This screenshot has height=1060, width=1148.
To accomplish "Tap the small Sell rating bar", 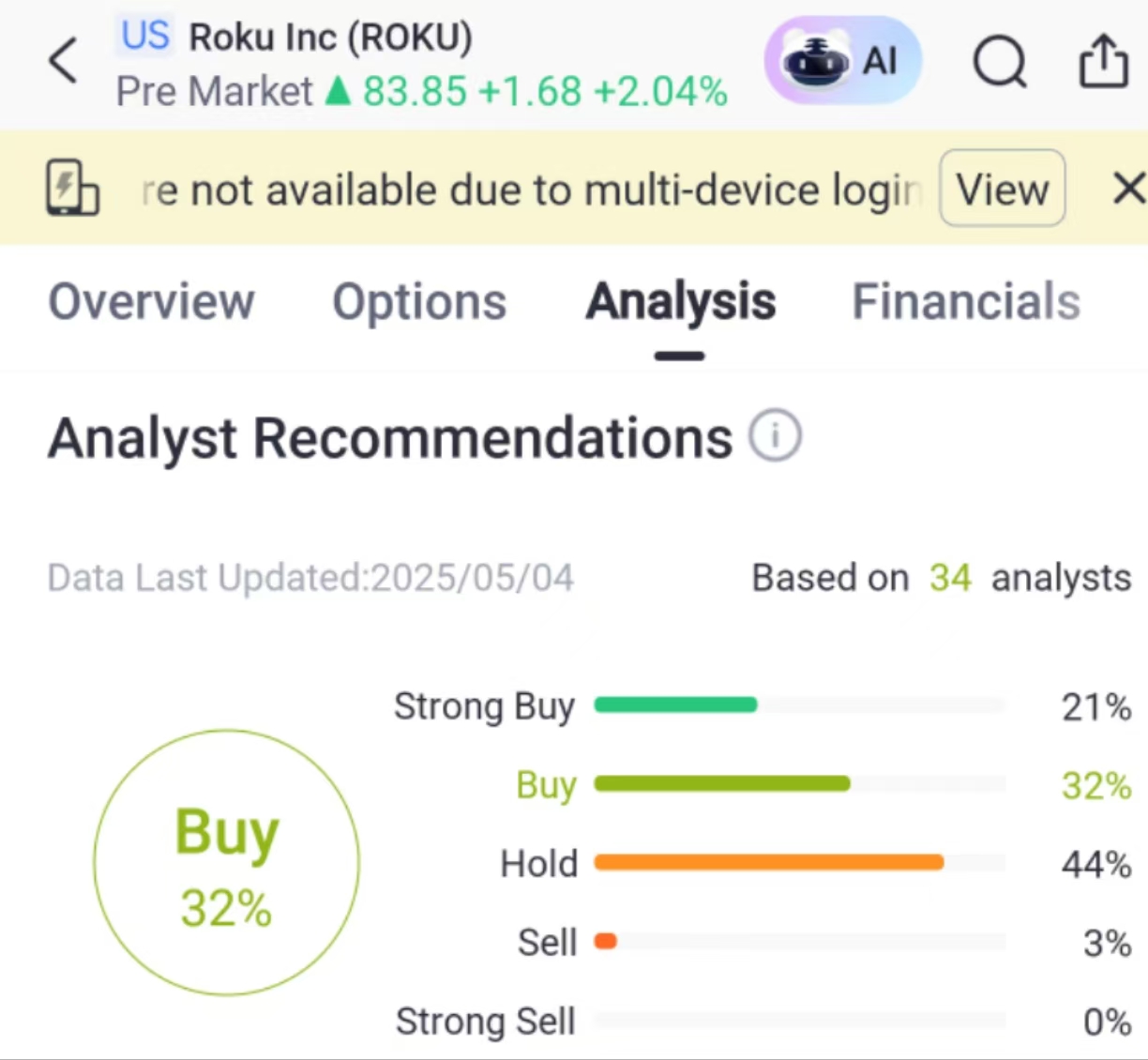I will click(606, 941).
